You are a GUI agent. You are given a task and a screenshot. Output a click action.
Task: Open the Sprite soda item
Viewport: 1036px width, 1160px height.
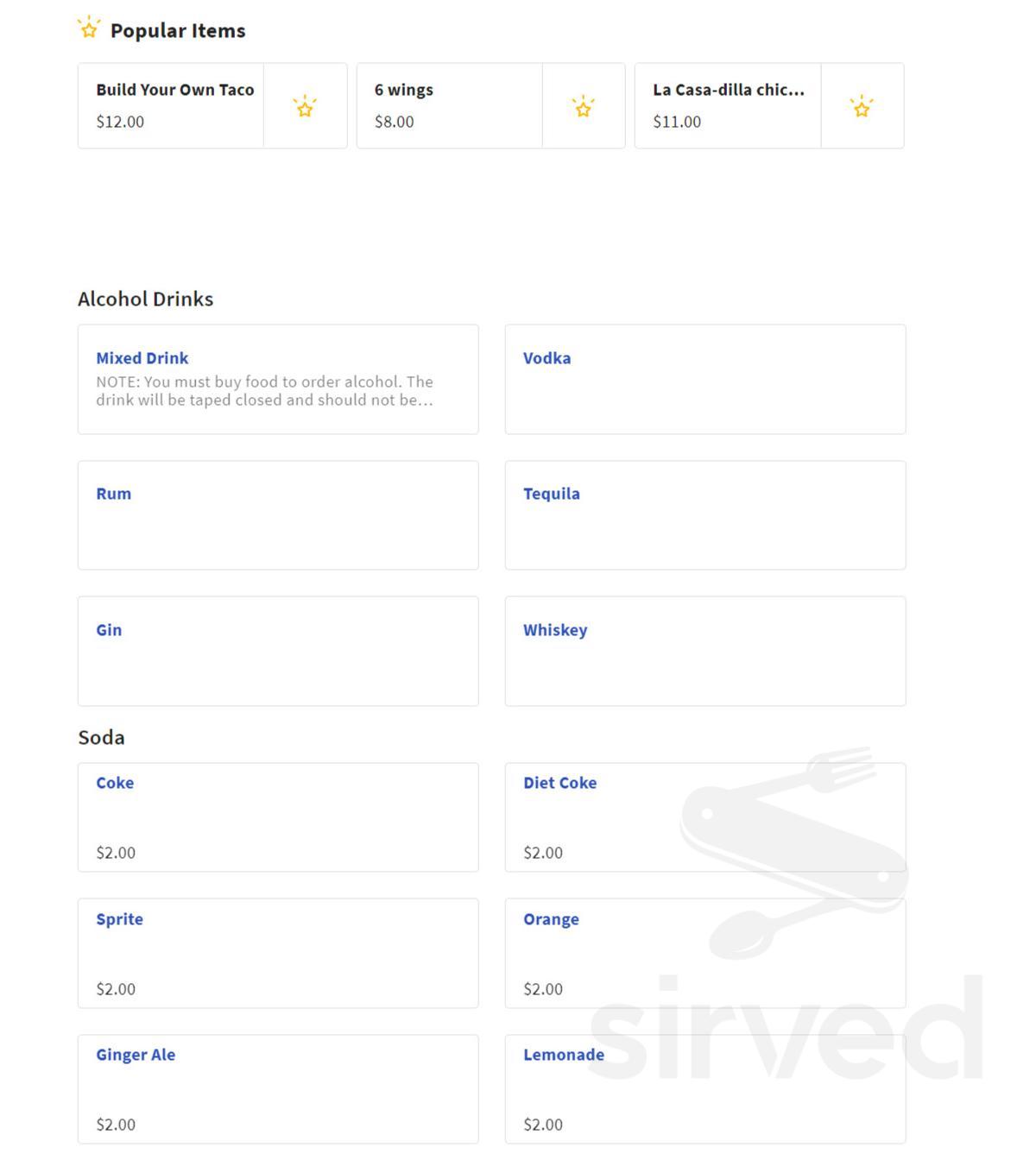tap(119, 919)
